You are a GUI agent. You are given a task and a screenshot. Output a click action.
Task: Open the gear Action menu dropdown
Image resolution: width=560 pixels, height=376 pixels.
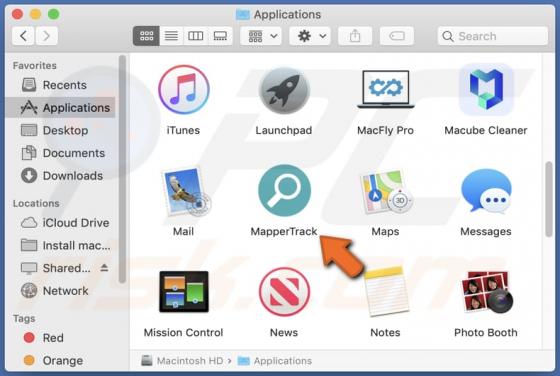point(310,36)
